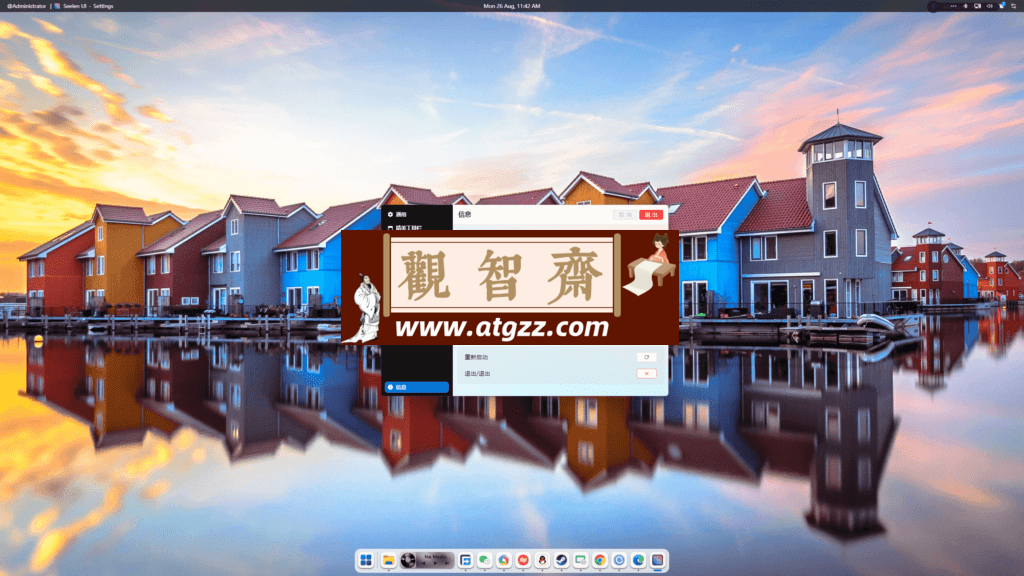Image resolution: width=1024 pixels, height=576 pixels.
Task: Open the Windows start menu in dock
Action: [x=366, y=560]
